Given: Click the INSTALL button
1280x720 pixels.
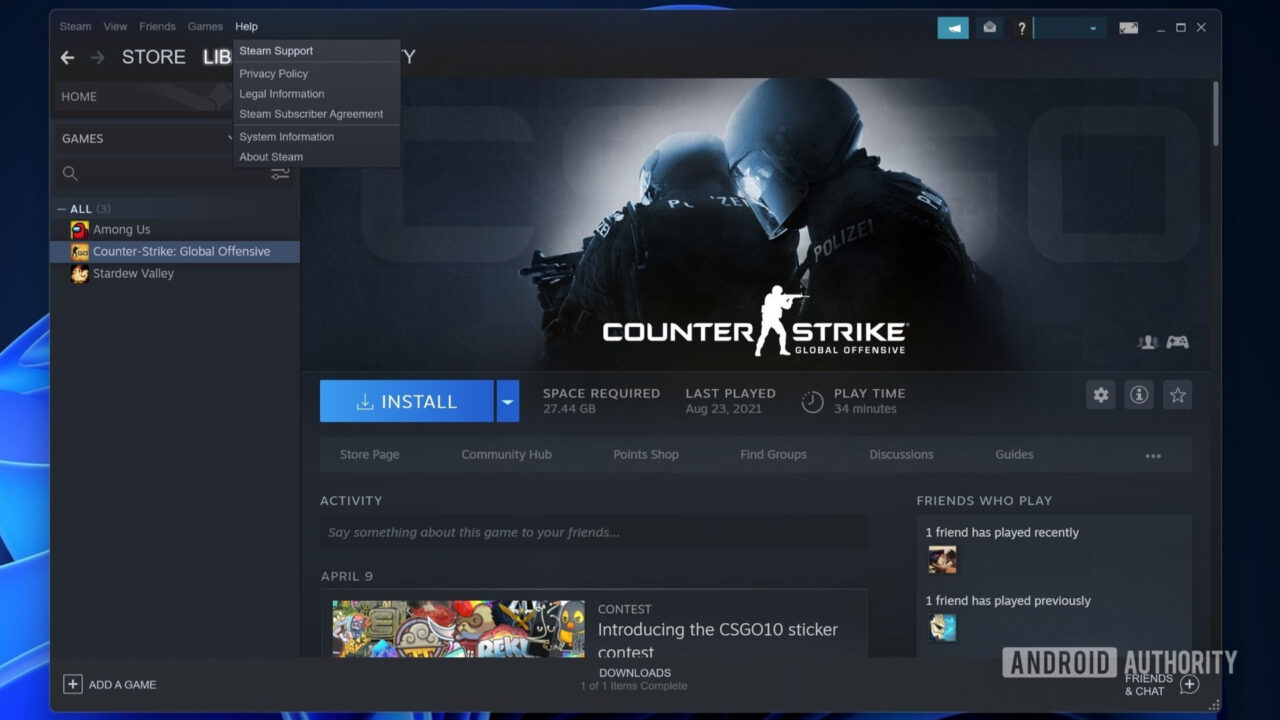Looking at the screenshot, I should (x=406, y=400).
